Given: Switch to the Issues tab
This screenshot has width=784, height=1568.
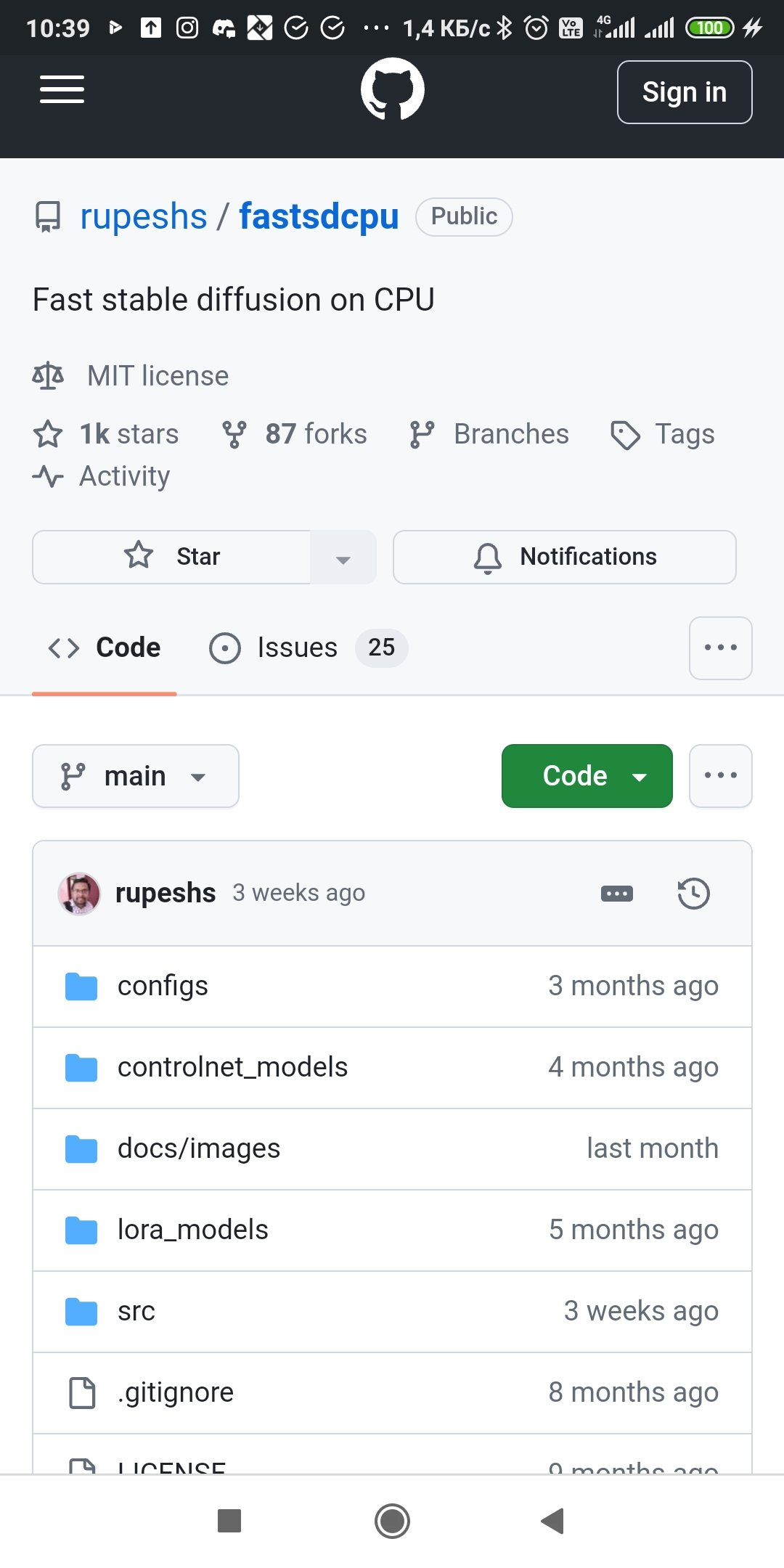Looking at the screenshot, I should click(x=308, y=648).
